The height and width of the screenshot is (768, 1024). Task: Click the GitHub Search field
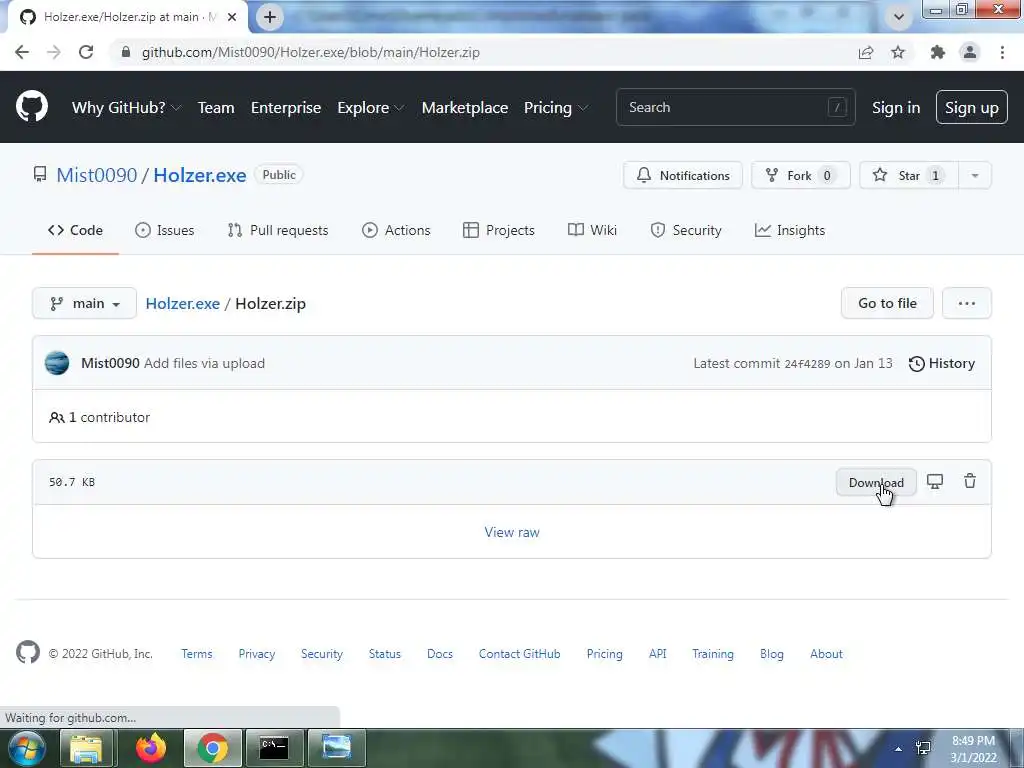(735, 107)
